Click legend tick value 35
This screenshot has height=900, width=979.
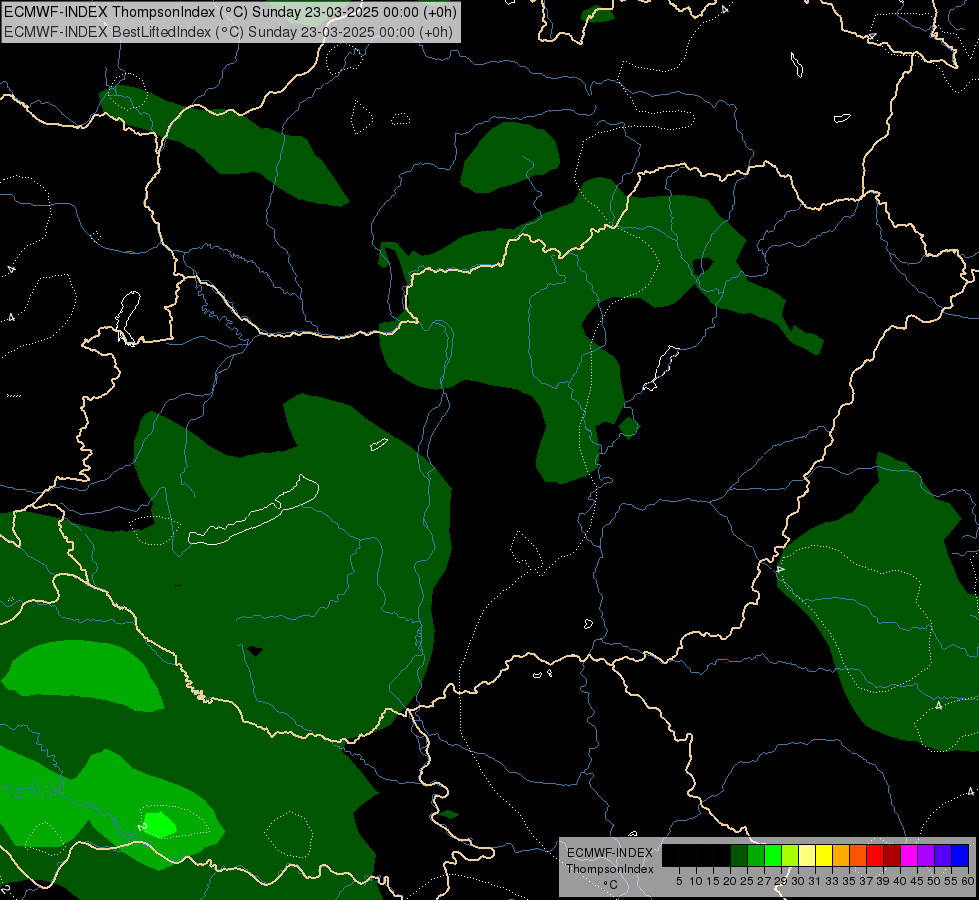coord(849,881)
